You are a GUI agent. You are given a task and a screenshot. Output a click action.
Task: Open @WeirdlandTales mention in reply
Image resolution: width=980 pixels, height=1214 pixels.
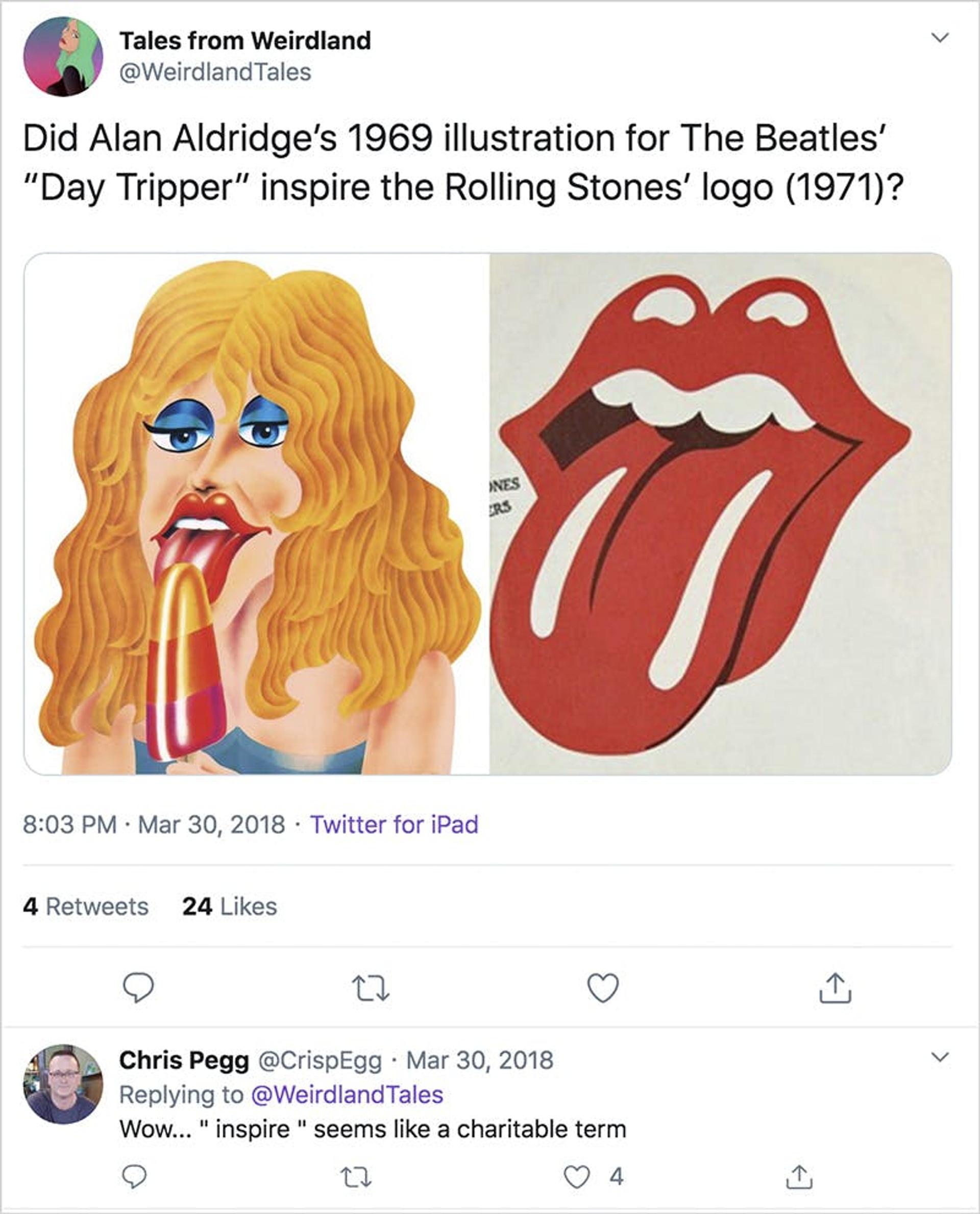pyautogui.click(x=347, y=1095)
